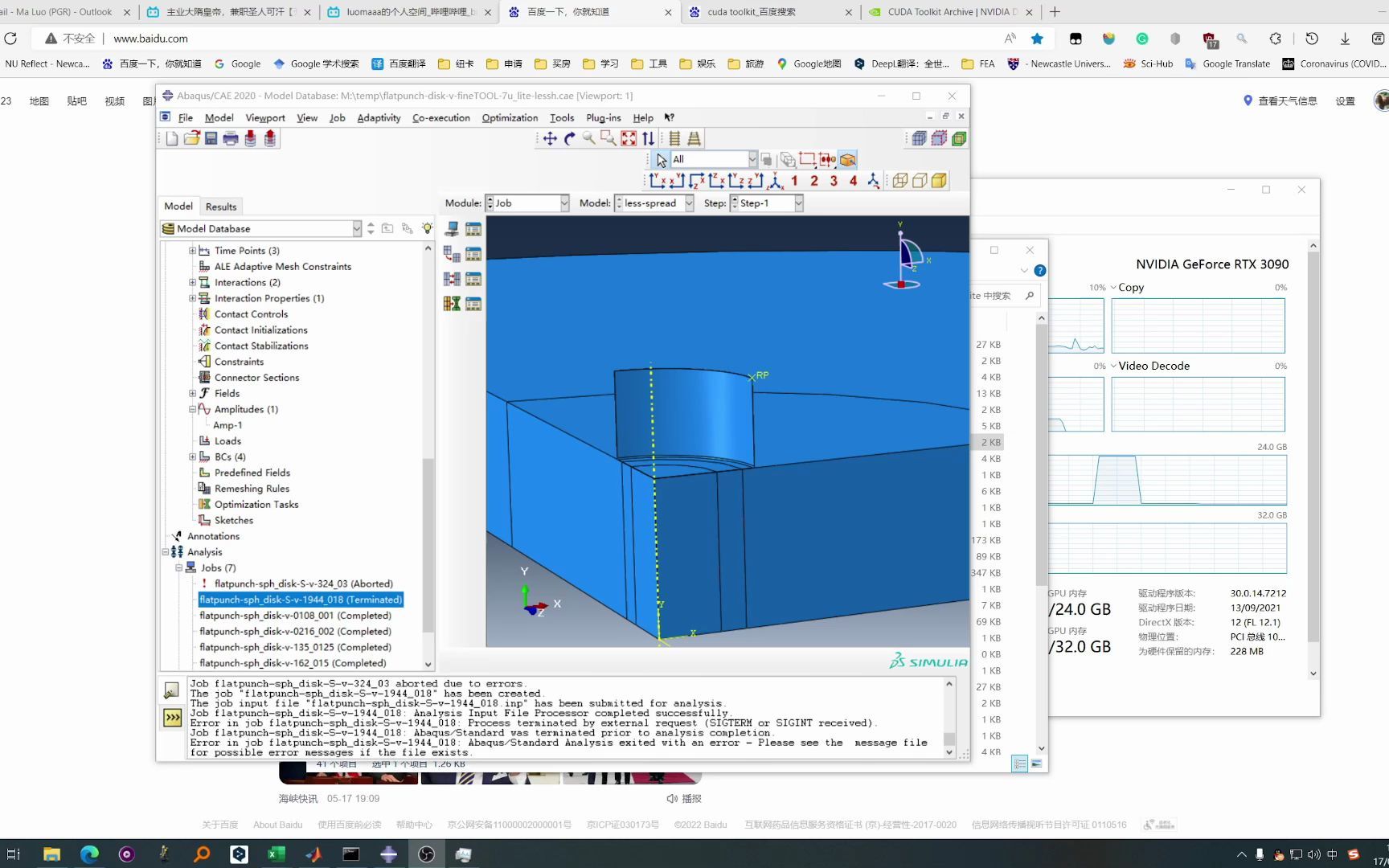Click the Cycle Views arrows icon

click(648, 138)
